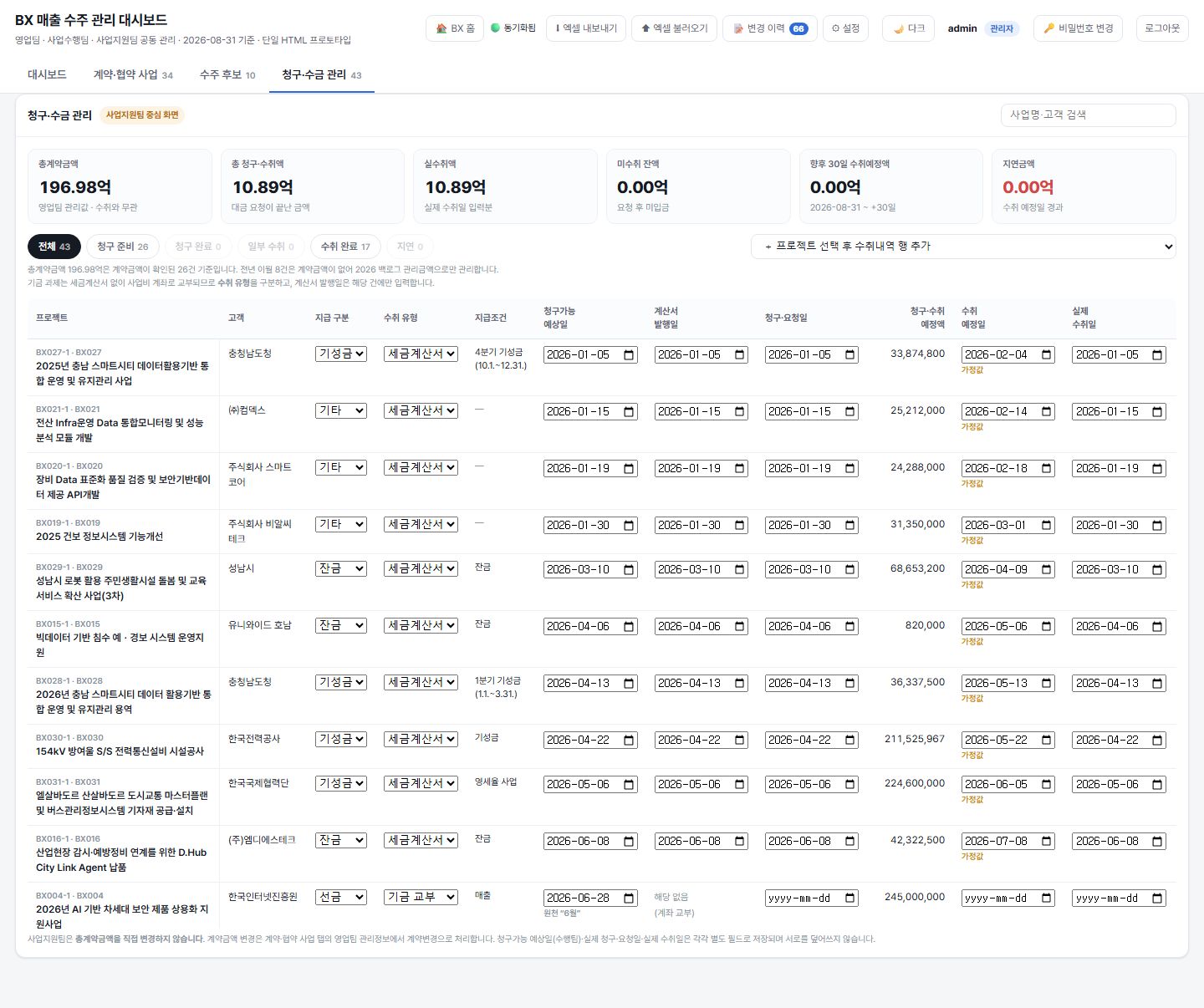
Task: Open calendar picker for BX004-1 청구·요청일
Action: click(850, 898)
